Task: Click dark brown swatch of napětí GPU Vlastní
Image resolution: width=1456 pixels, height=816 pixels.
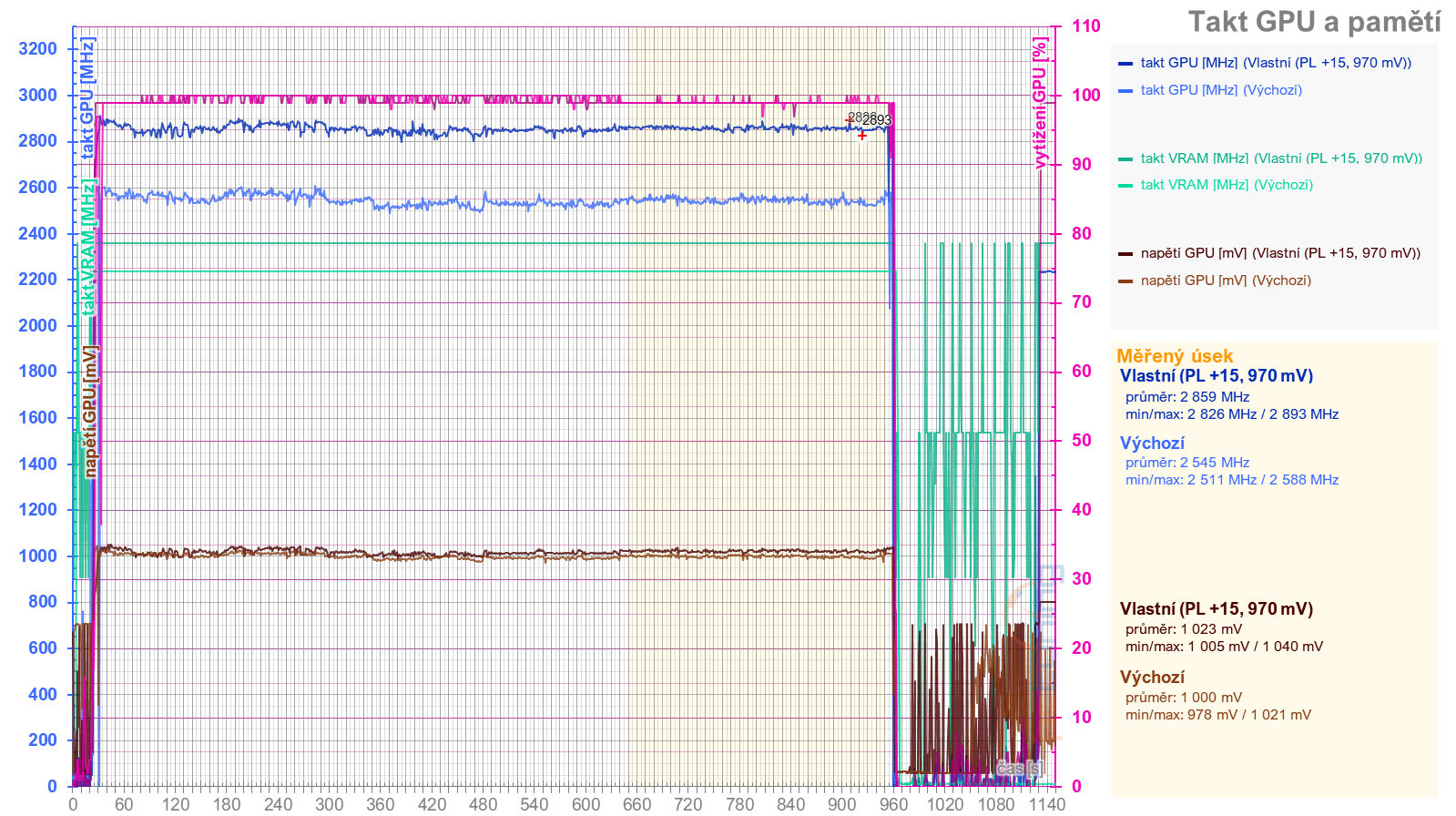Action: (x=1125, y=254)
